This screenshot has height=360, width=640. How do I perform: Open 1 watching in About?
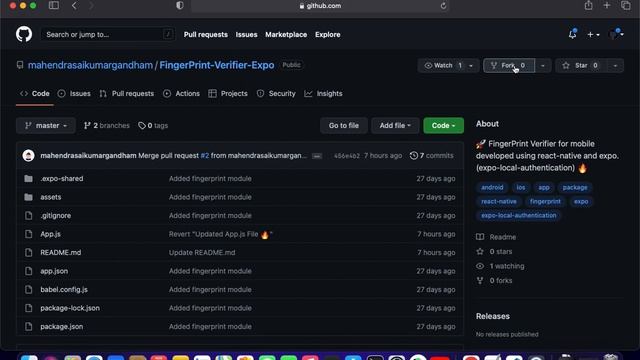500,266
